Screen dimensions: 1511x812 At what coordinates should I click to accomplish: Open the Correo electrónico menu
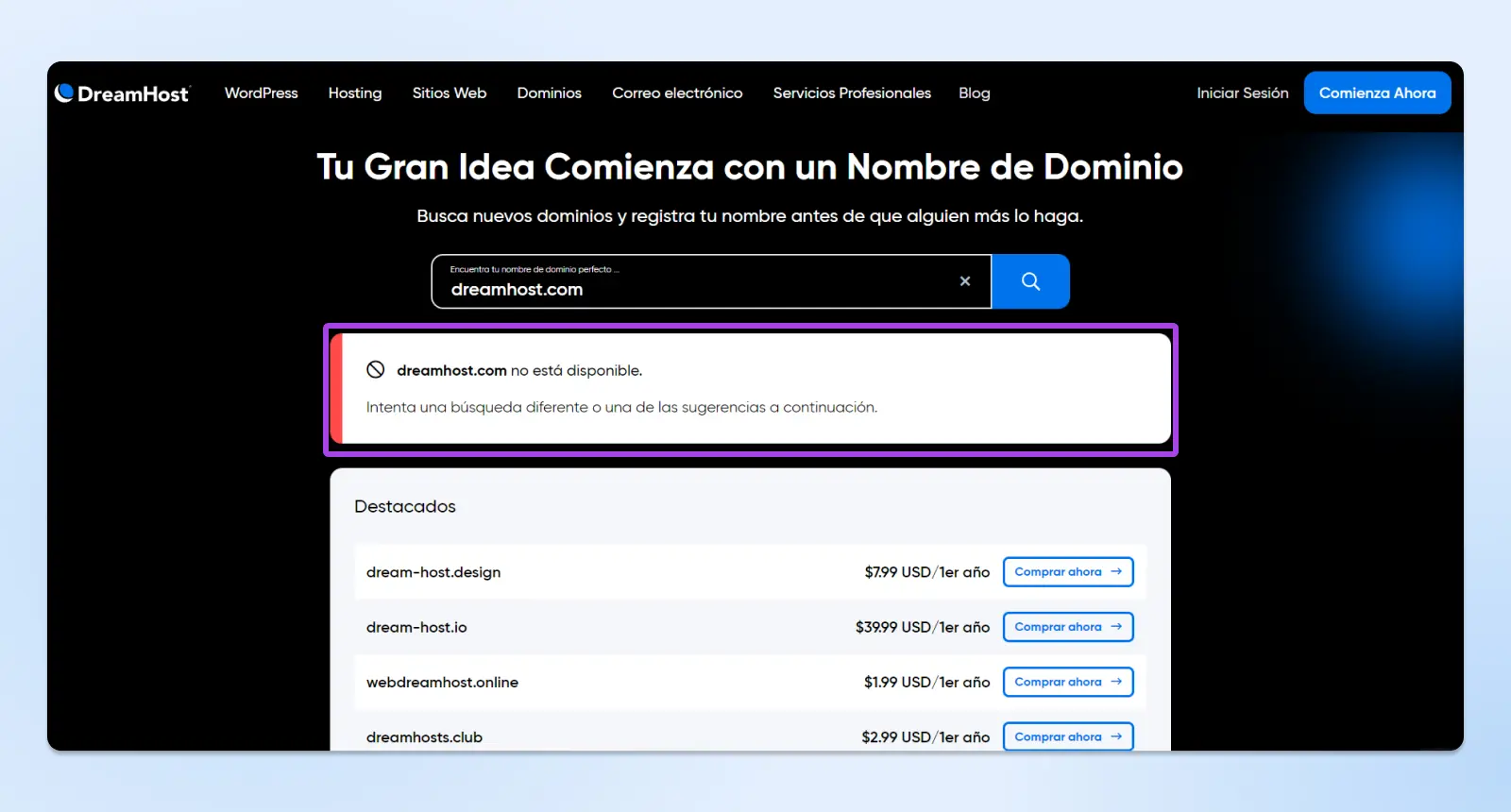tap(677, 93)
